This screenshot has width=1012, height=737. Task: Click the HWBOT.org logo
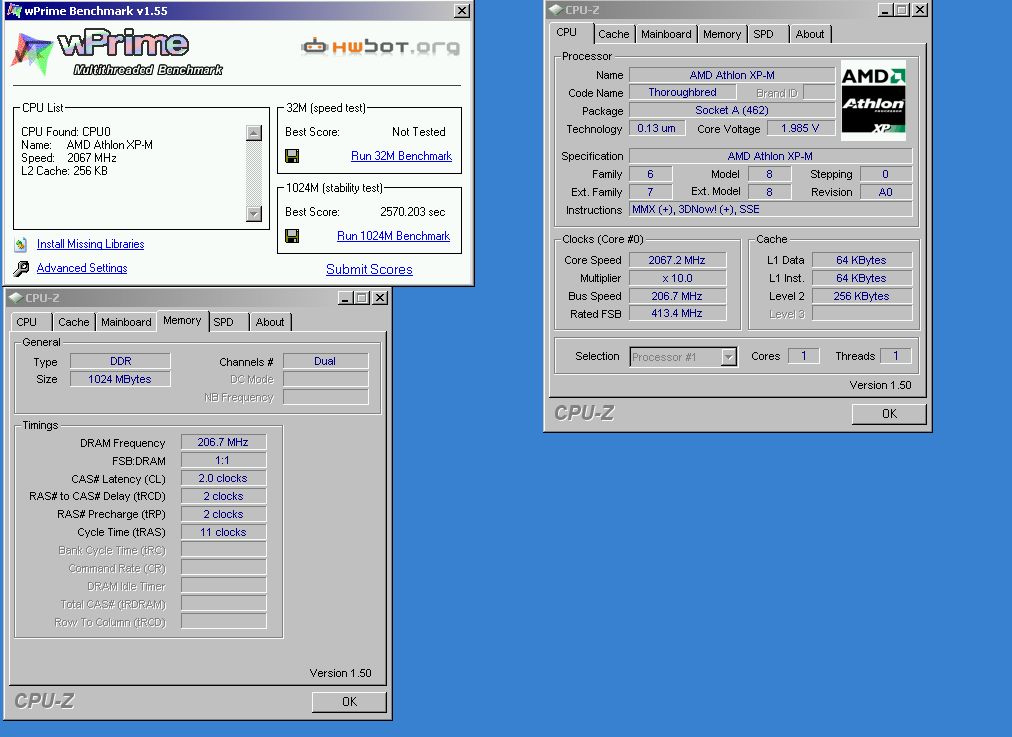click(380, 46)
